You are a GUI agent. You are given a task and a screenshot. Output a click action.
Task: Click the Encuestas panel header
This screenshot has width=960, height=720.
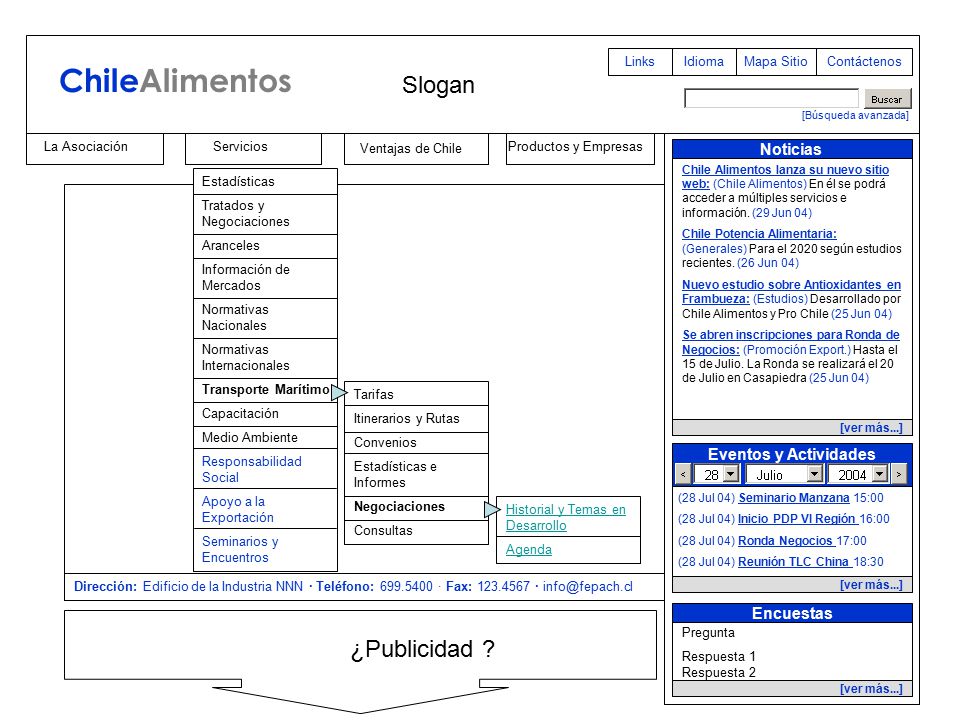(x=792, y=613)
